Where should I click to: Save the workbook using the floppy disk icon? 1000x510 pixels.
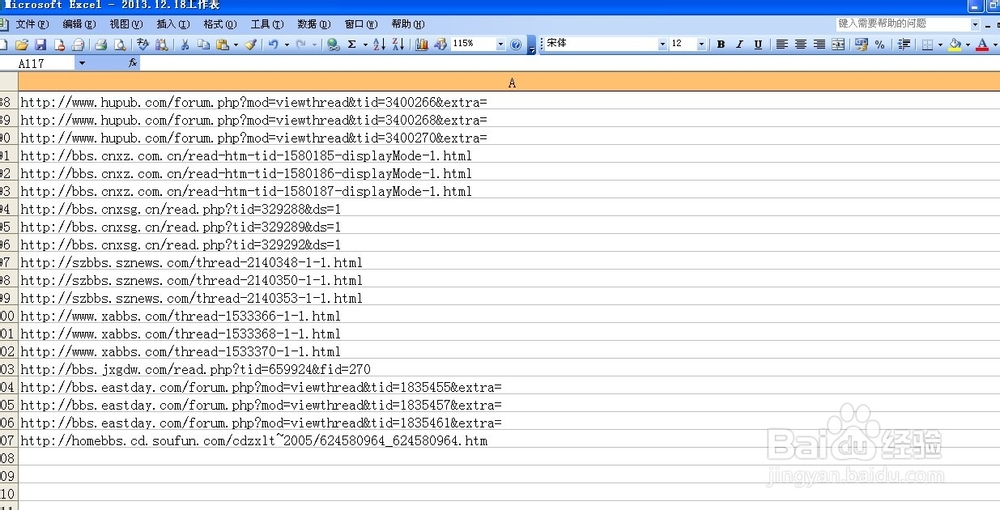41,45
